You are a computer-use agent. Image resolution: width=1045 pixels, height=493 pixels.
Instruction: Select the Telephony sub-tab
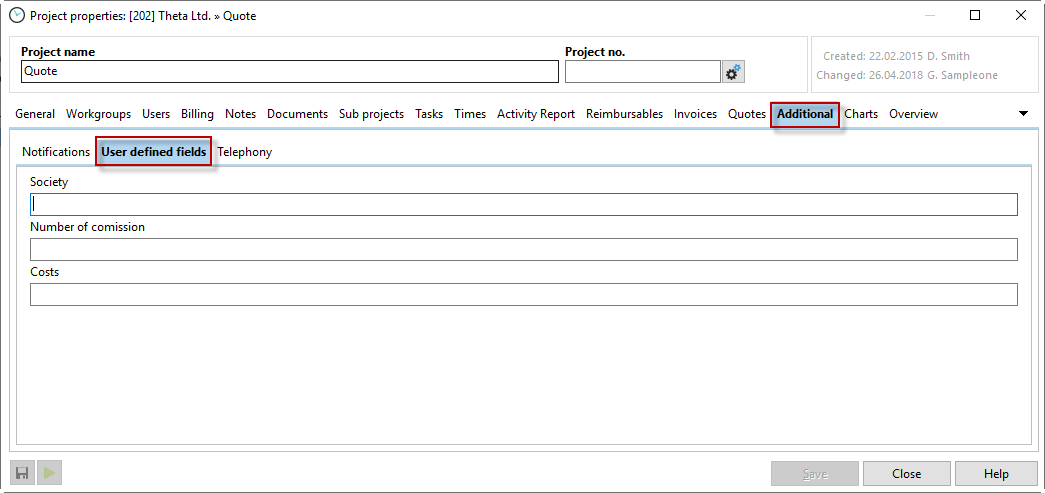(244, 152)
